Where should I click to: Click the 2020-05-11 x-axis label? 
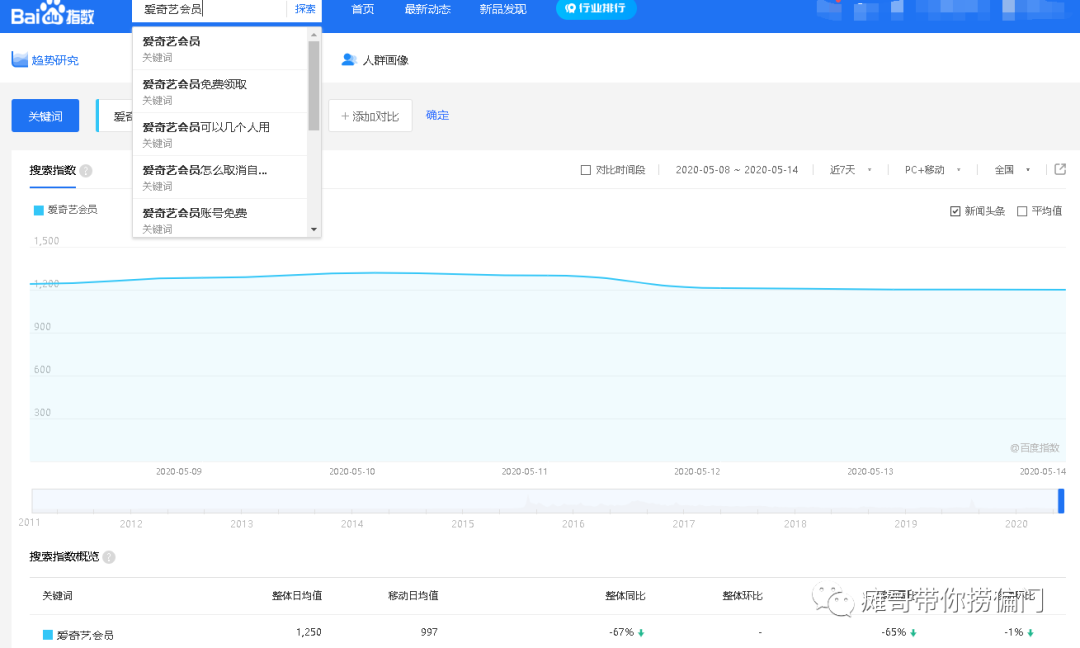[x=524, y=472]
